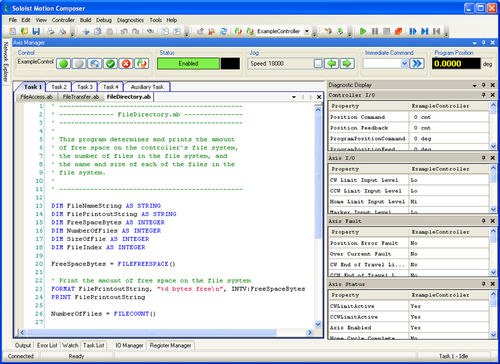Close the FileDirectory.ab editor tab

tap(319, 97)
